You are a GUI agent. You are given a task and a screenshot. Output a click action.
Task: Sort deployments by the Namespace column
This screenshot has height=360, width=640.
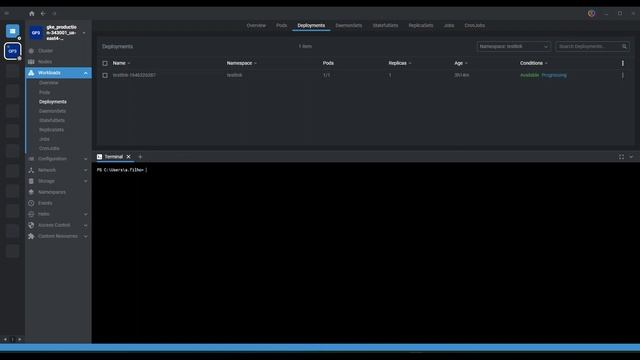(242, 63)
